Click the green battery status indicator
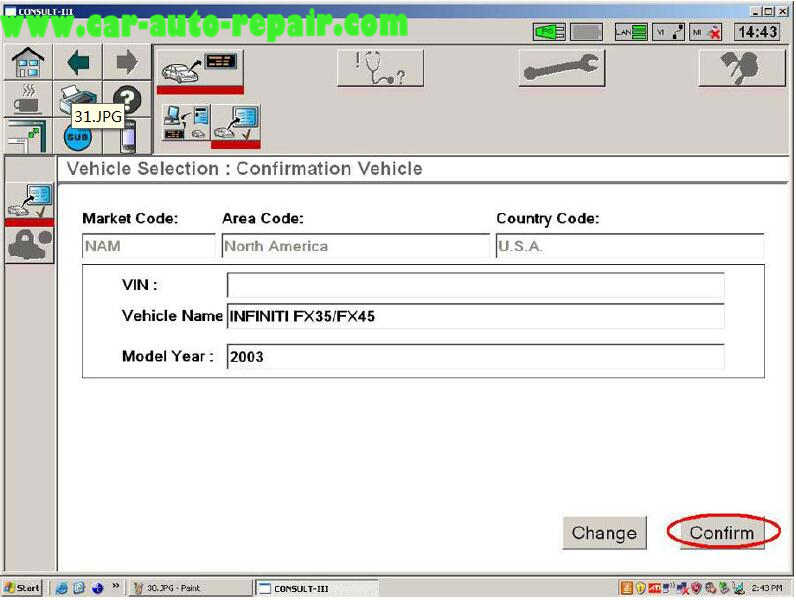 549,32
